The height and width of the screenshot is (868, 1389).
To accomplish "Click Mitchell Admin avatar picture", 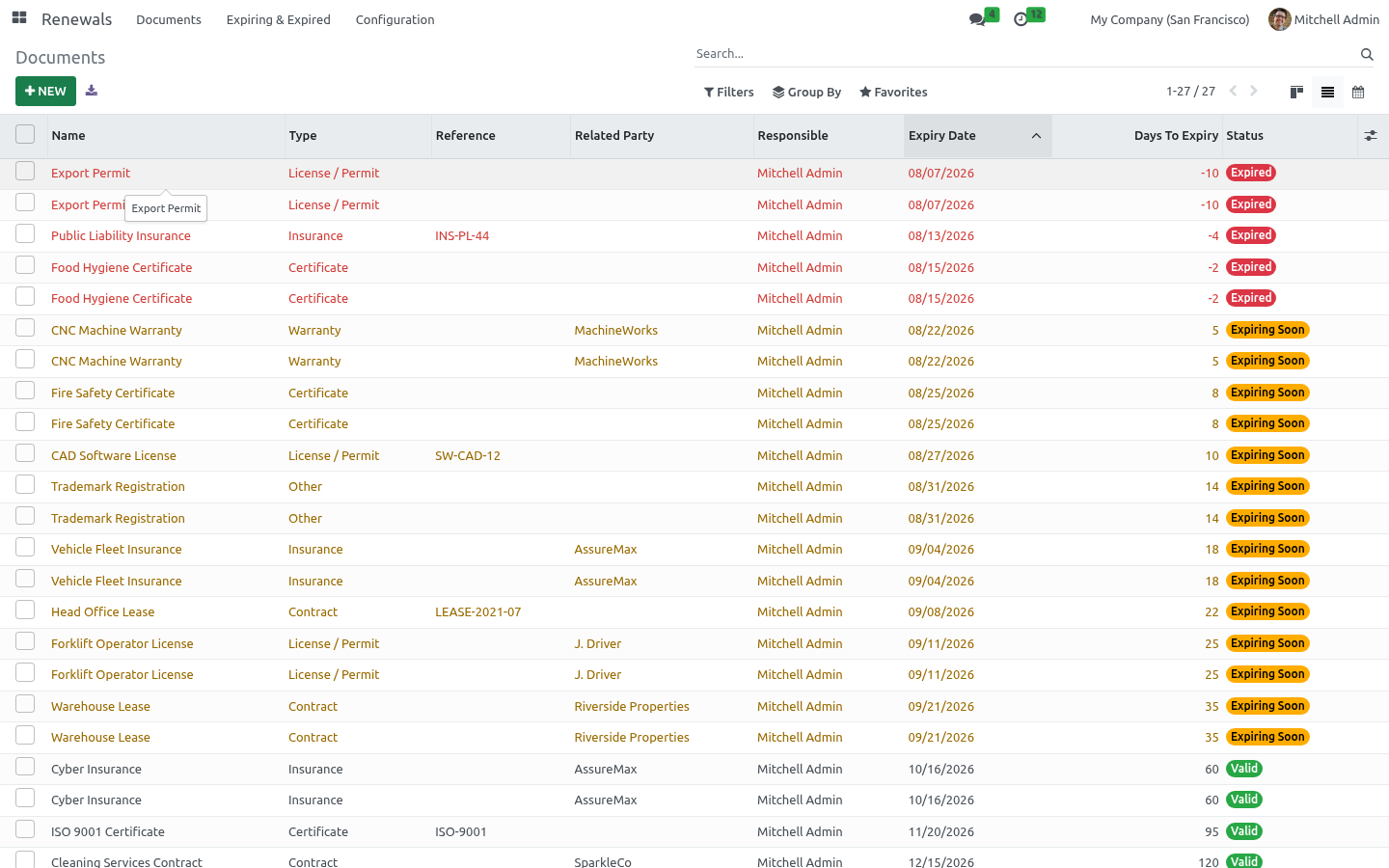I will (1279, 19).
